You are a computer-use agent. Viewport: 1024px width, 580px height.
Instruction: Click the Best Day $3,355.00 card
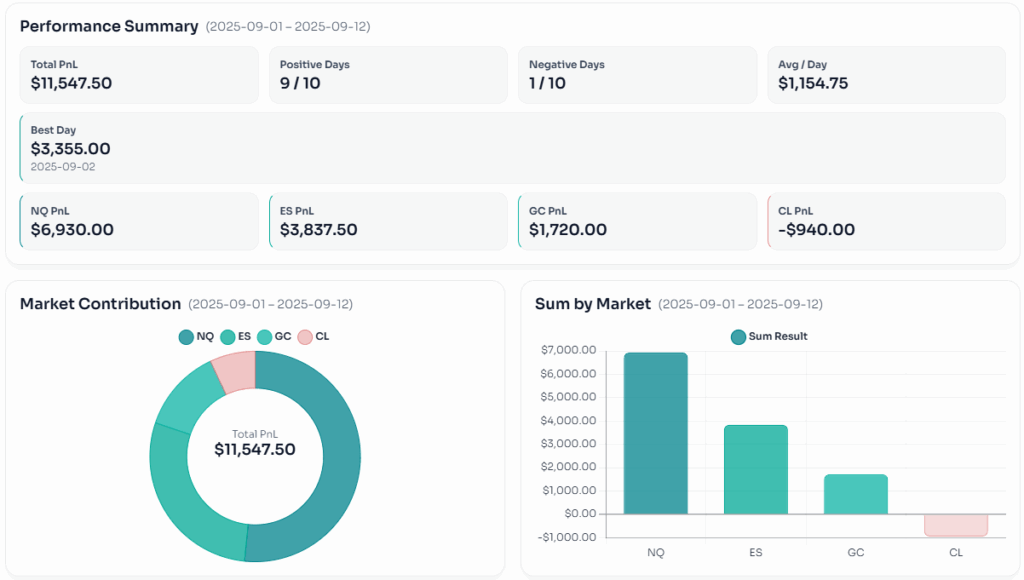[512, 148]
